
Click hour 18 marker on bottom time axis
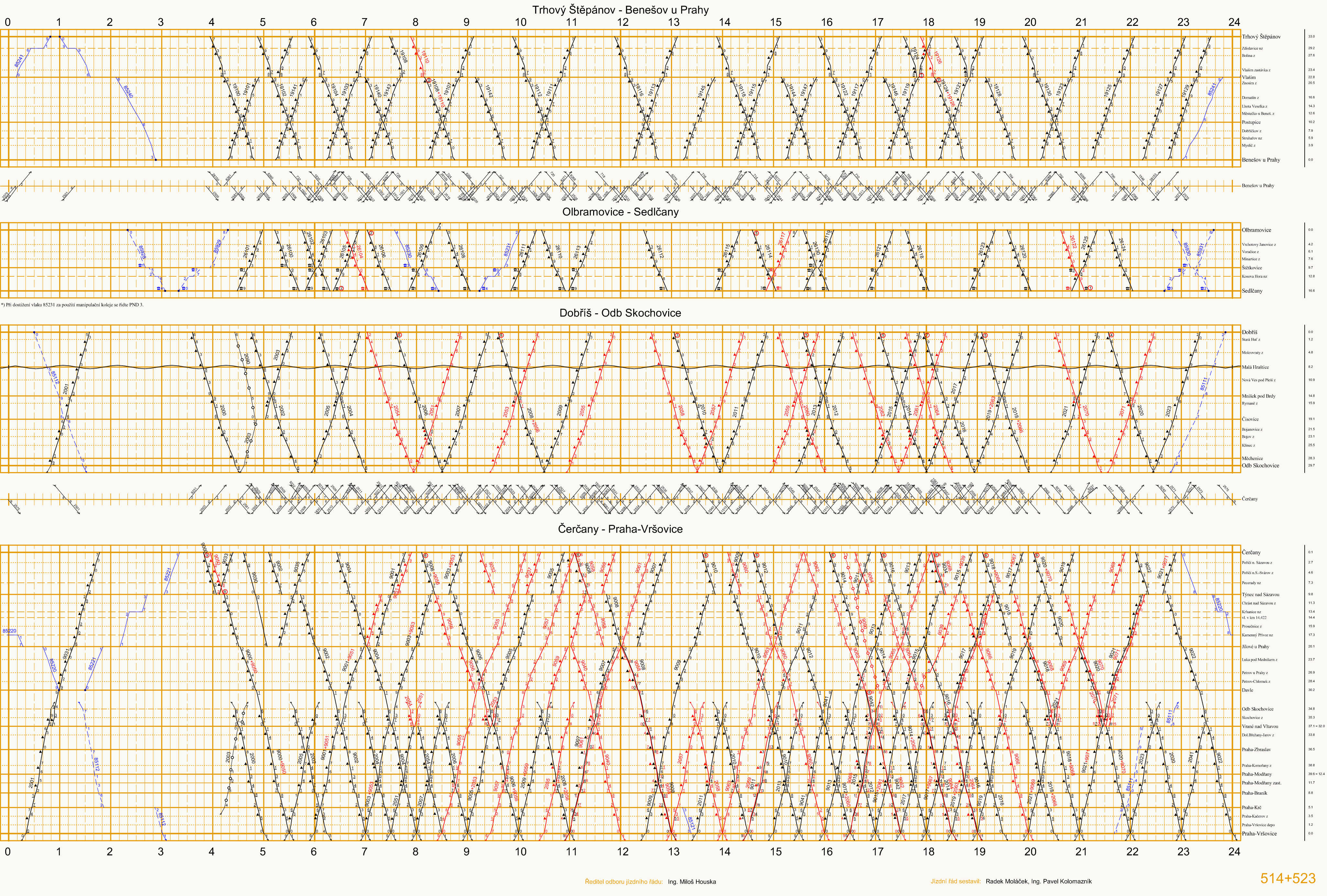point(928,851)
